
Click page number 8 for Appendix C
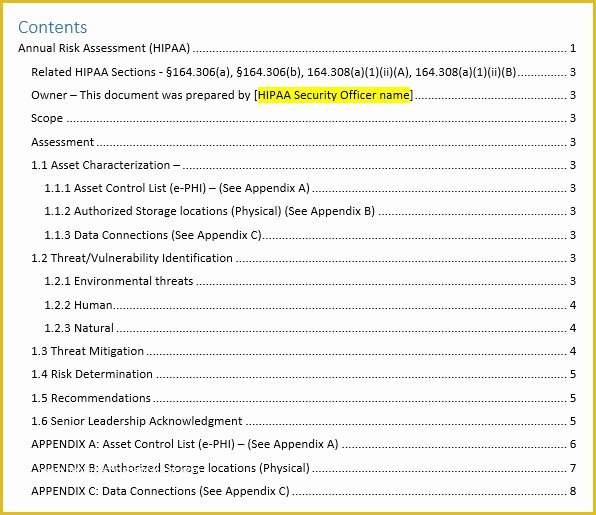(573, 491)
